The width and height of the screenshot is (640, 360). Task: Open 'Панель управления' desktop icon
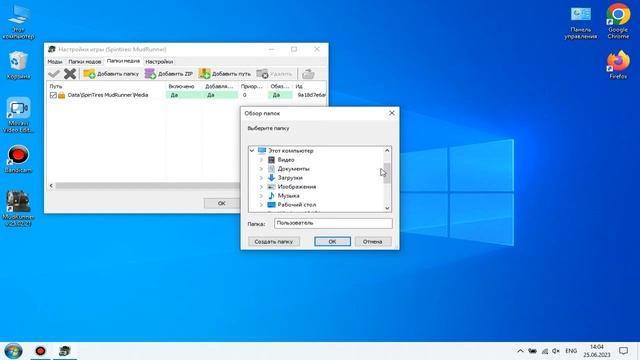pyautogui.click(x=580, y=22)
